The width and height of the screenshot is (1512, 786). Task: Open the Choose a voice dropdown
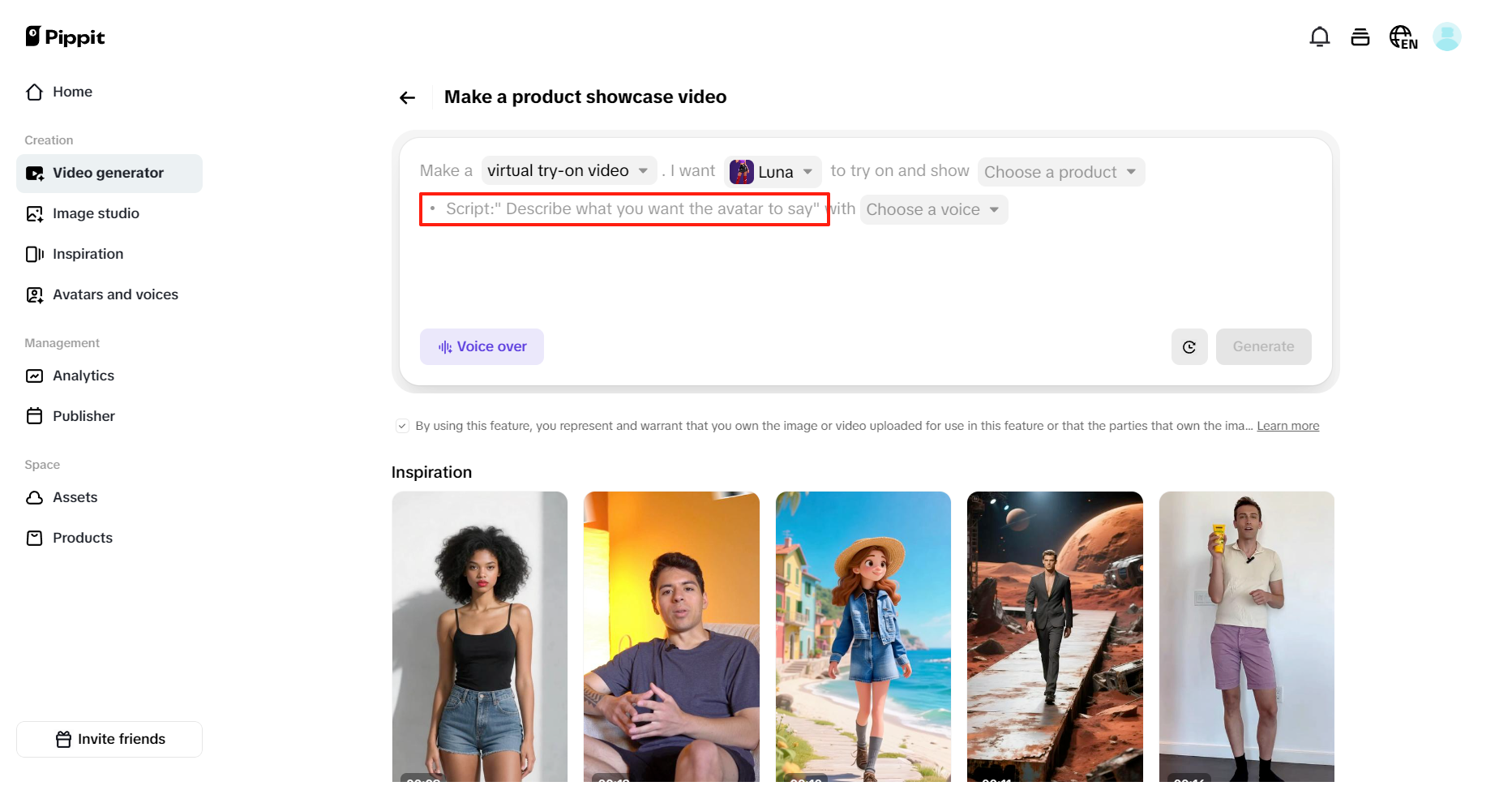pyautogui.click(x=933, y=209)
